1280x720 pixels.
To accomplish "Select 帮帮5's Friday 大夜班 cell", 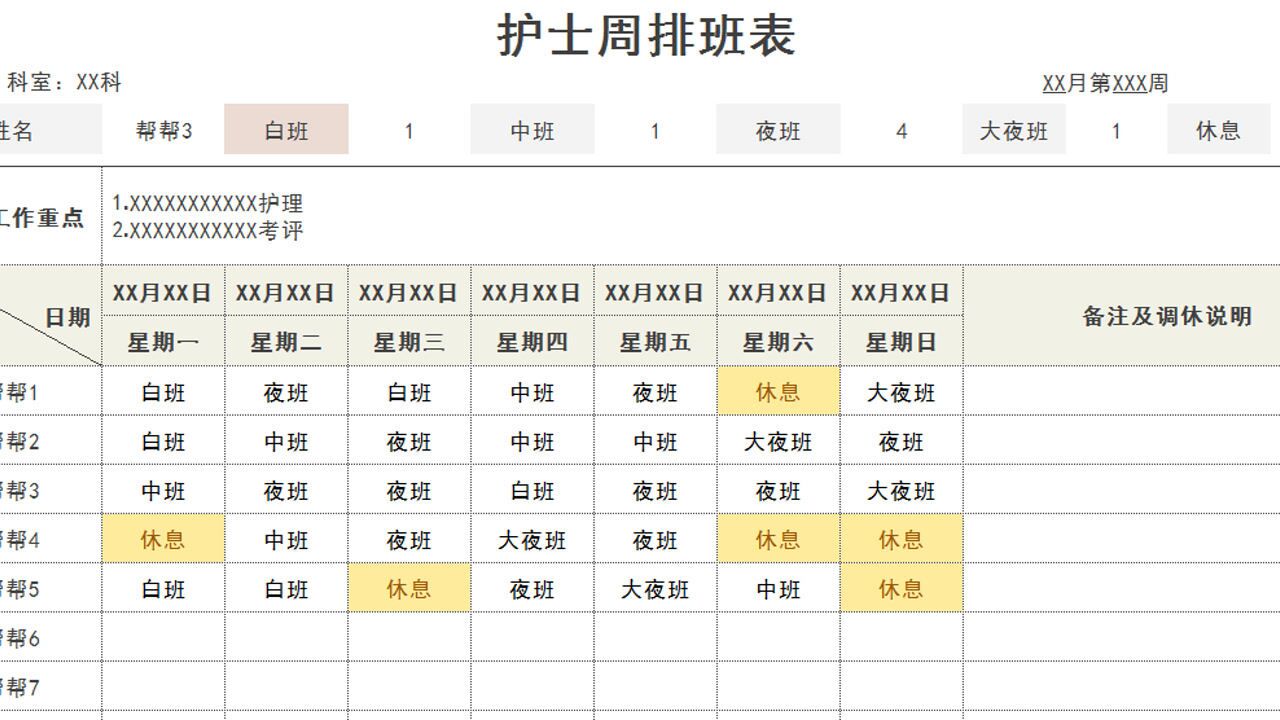I will pos(655,588).
